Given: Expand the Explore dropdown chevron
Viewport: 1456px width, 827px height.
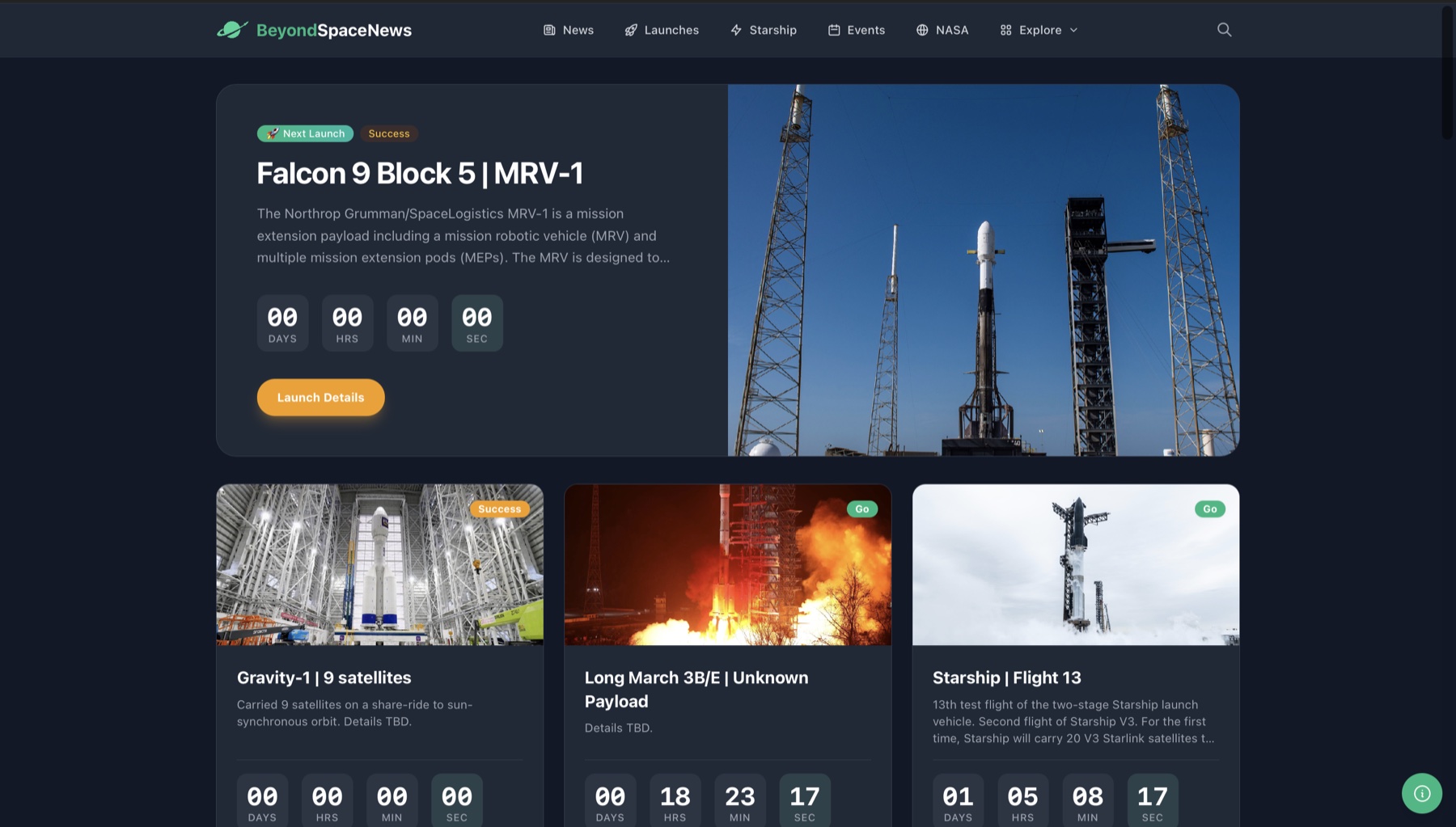Looking at the screenshot, I should click(1073, 30).
